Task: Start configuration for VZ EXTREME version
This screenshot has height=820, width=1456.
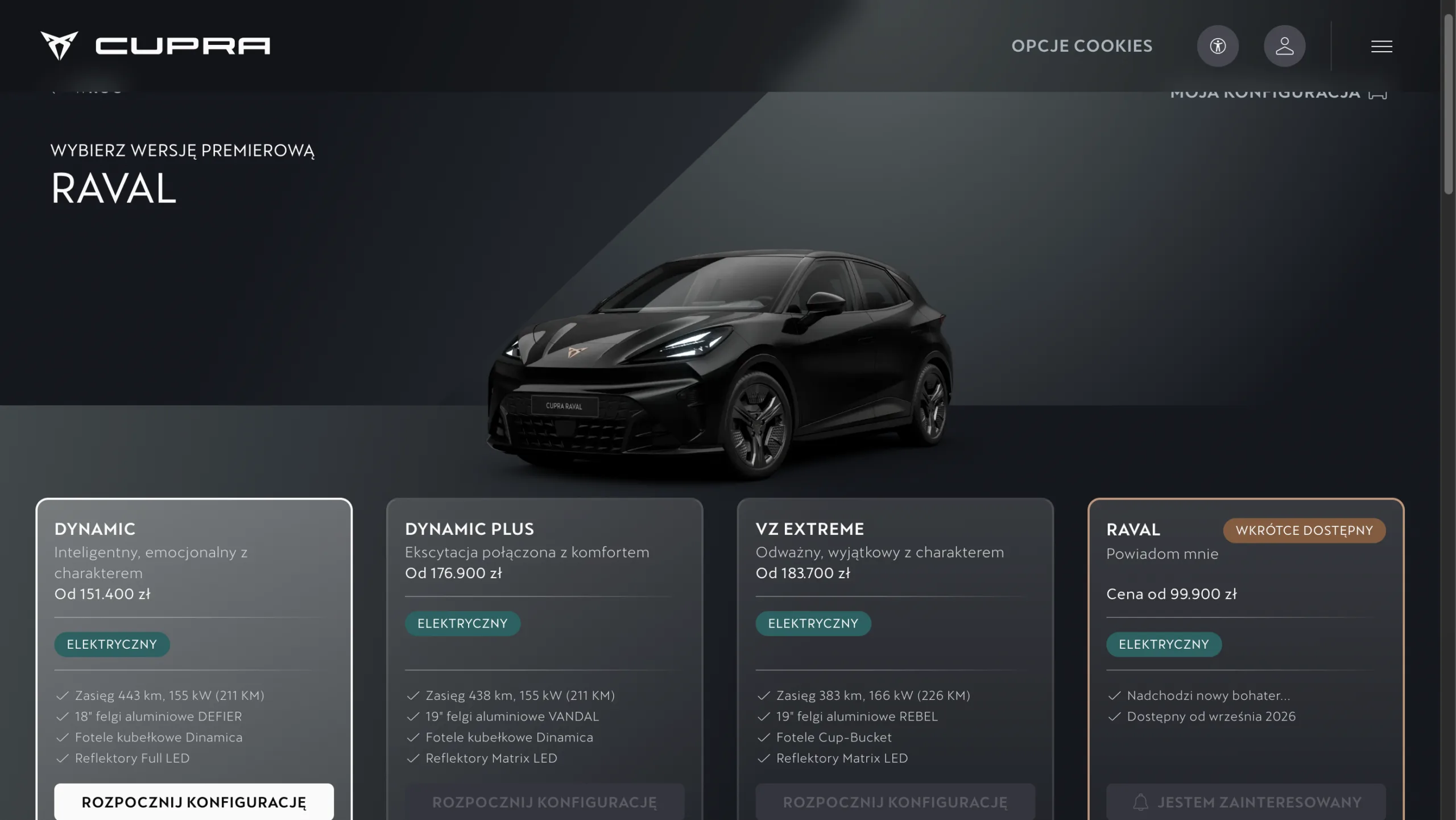Action: [895, 802]
